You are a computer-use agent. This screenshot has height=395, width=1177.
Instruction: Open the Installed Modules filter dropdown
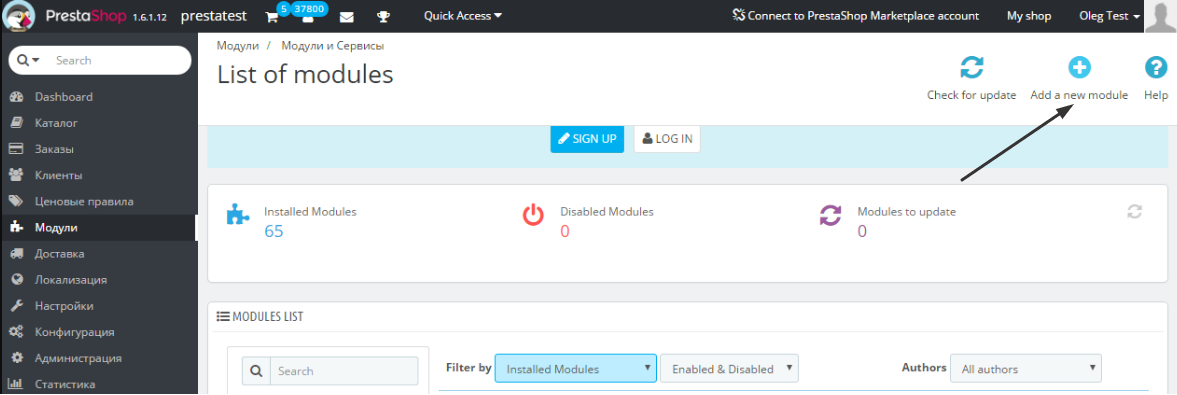(x=576, y=369)
